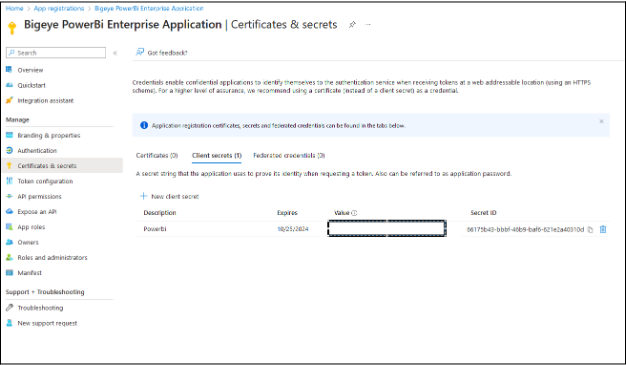Click the Owners people icon
Screen dimensions: 626x365
(x=9, y=242)
